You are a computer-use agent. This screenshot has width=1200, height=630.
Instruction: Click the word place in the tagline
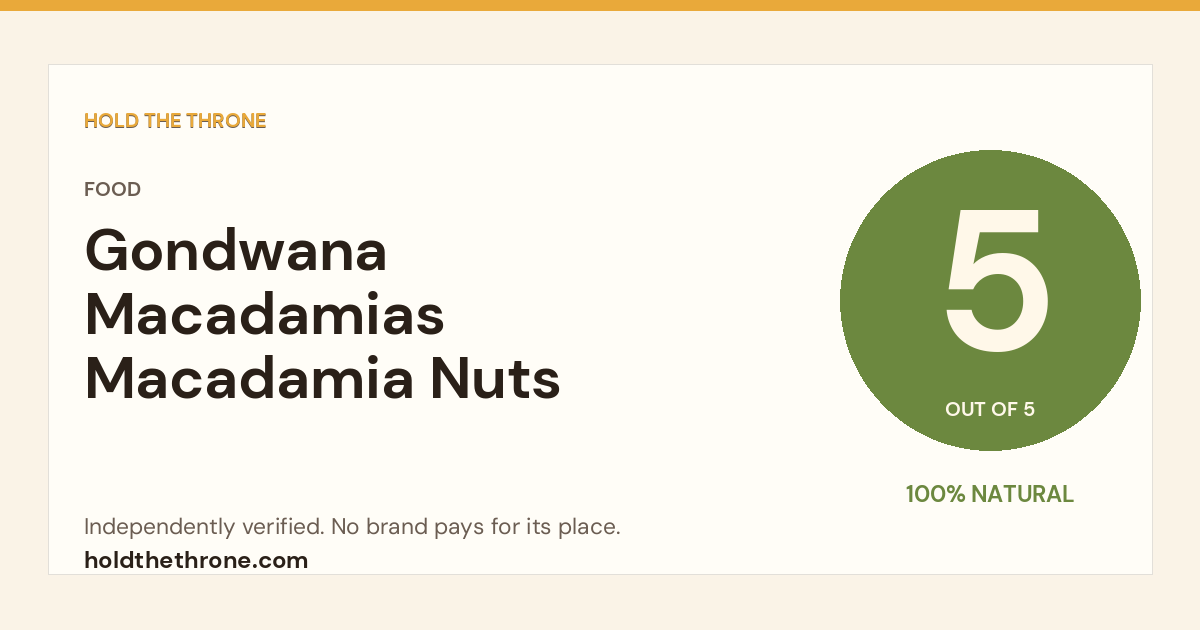point(590,528)
